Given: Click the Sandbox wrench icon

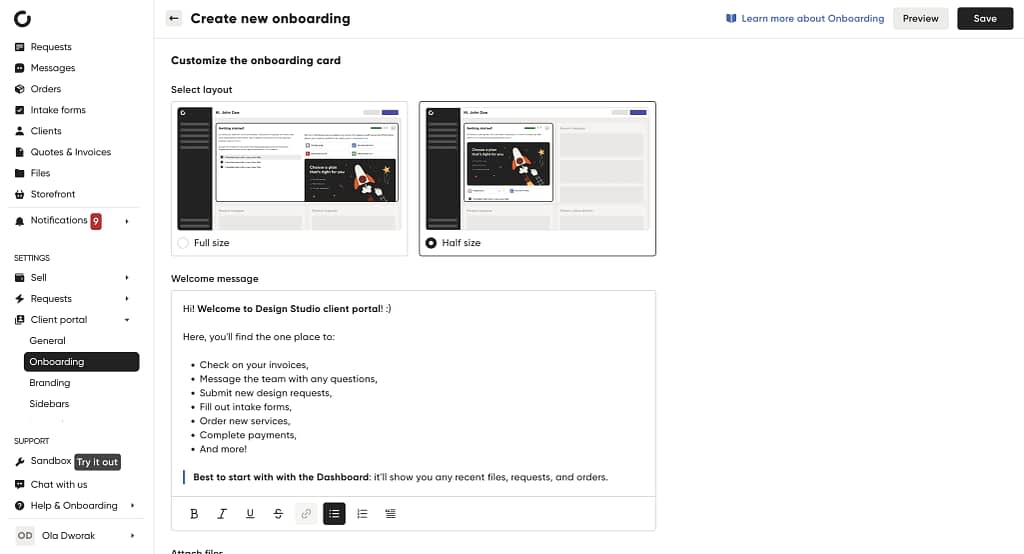Looking at the screenshot, I should pos(20,461).
